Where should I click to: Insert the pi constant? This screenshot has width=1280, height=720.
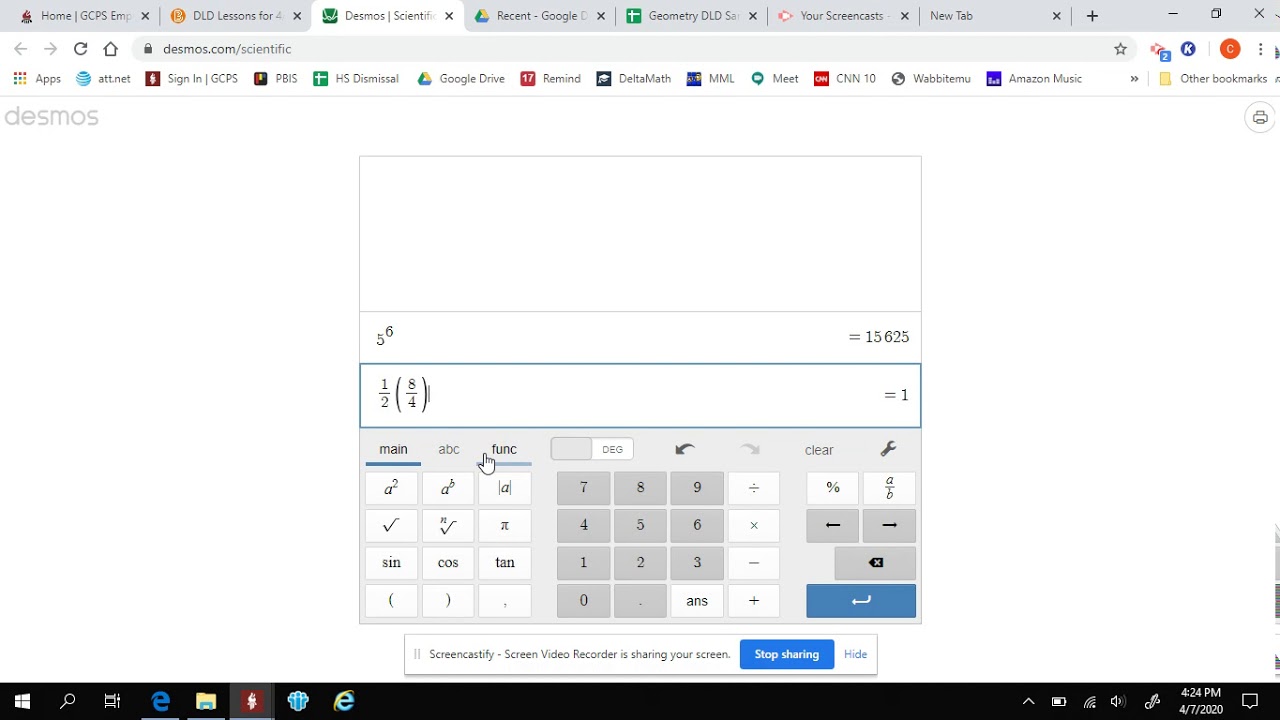pos(505,525)
